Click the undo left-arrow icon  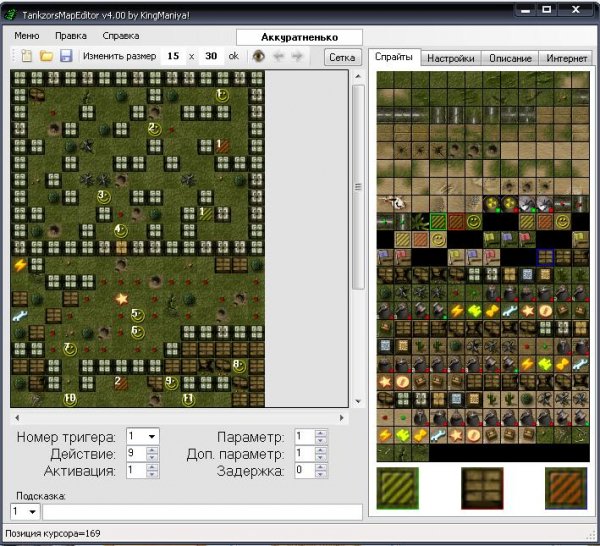click(279, 57)
